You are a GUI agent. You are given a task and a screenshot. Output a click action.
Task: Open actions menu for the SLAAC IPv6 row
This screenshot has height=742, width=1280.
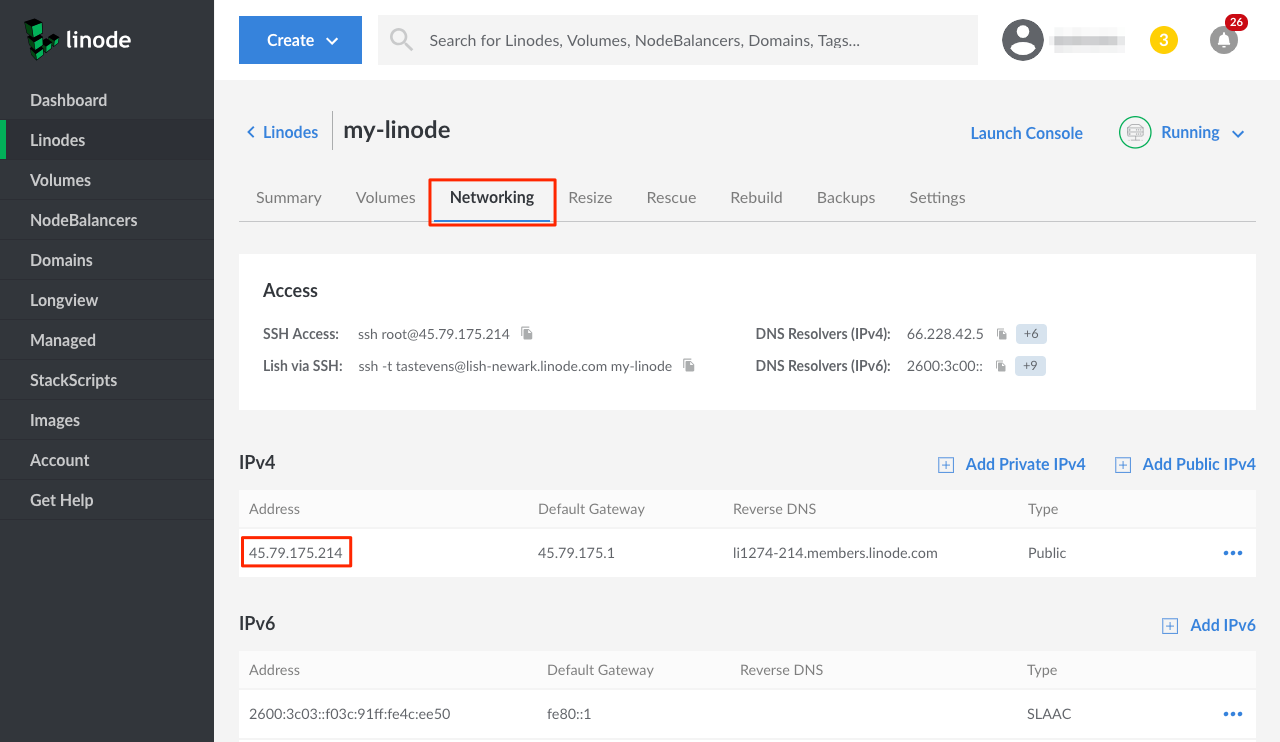pyautogui.click(x=1232, y=714)
